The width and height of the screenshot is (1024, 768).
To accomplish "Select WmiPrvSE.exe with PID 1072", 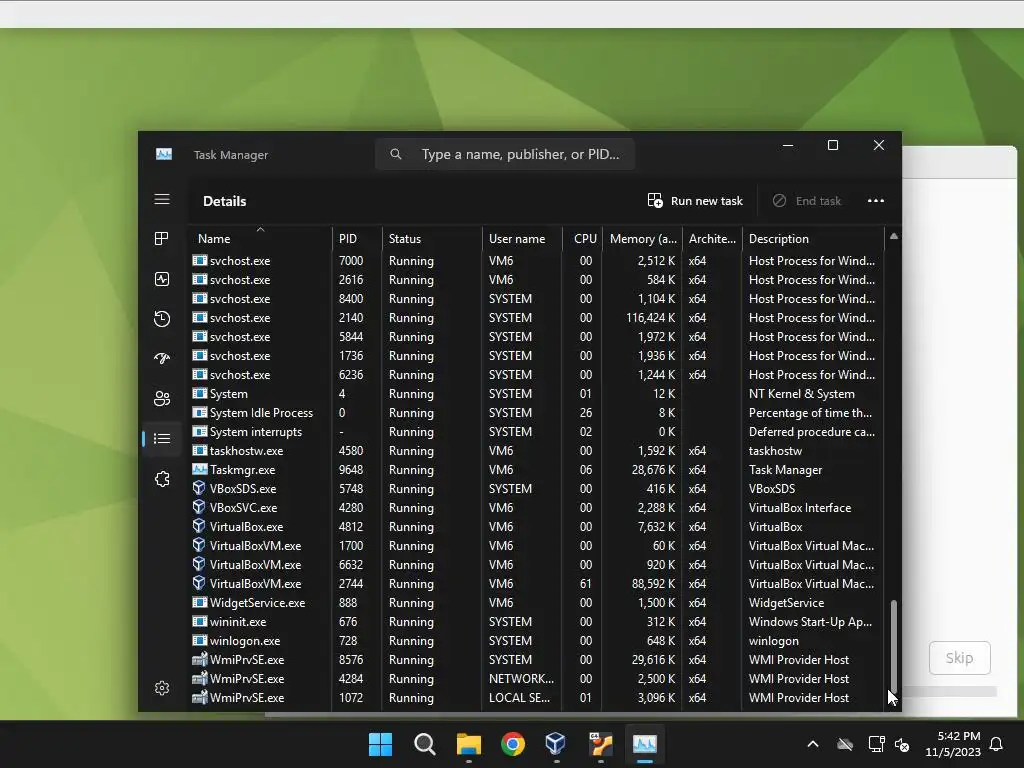I will 536,697.
